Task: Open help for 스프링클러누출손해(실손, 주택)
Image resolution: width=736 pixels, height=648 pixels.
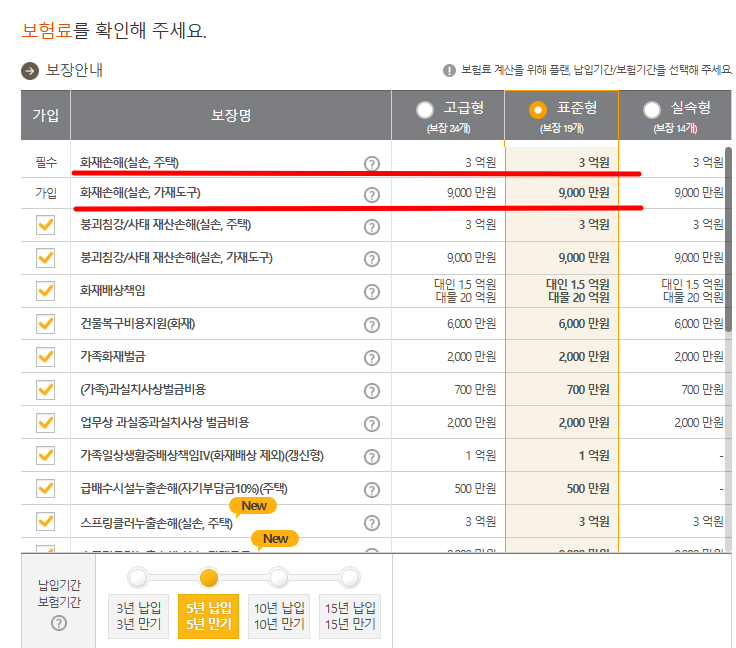Action: [372, 523]
